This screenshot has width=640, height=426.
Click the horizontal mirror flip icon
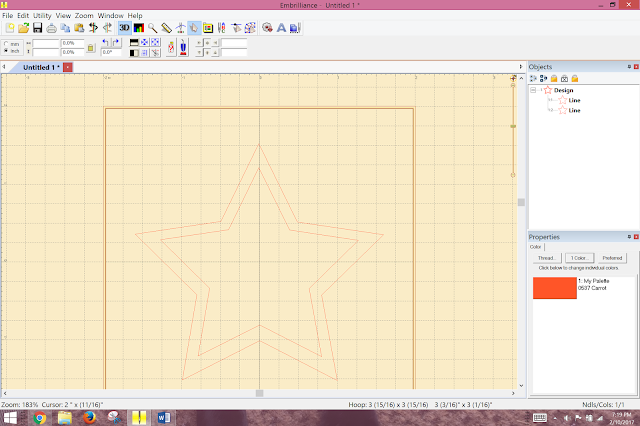[x=93, y=28]
